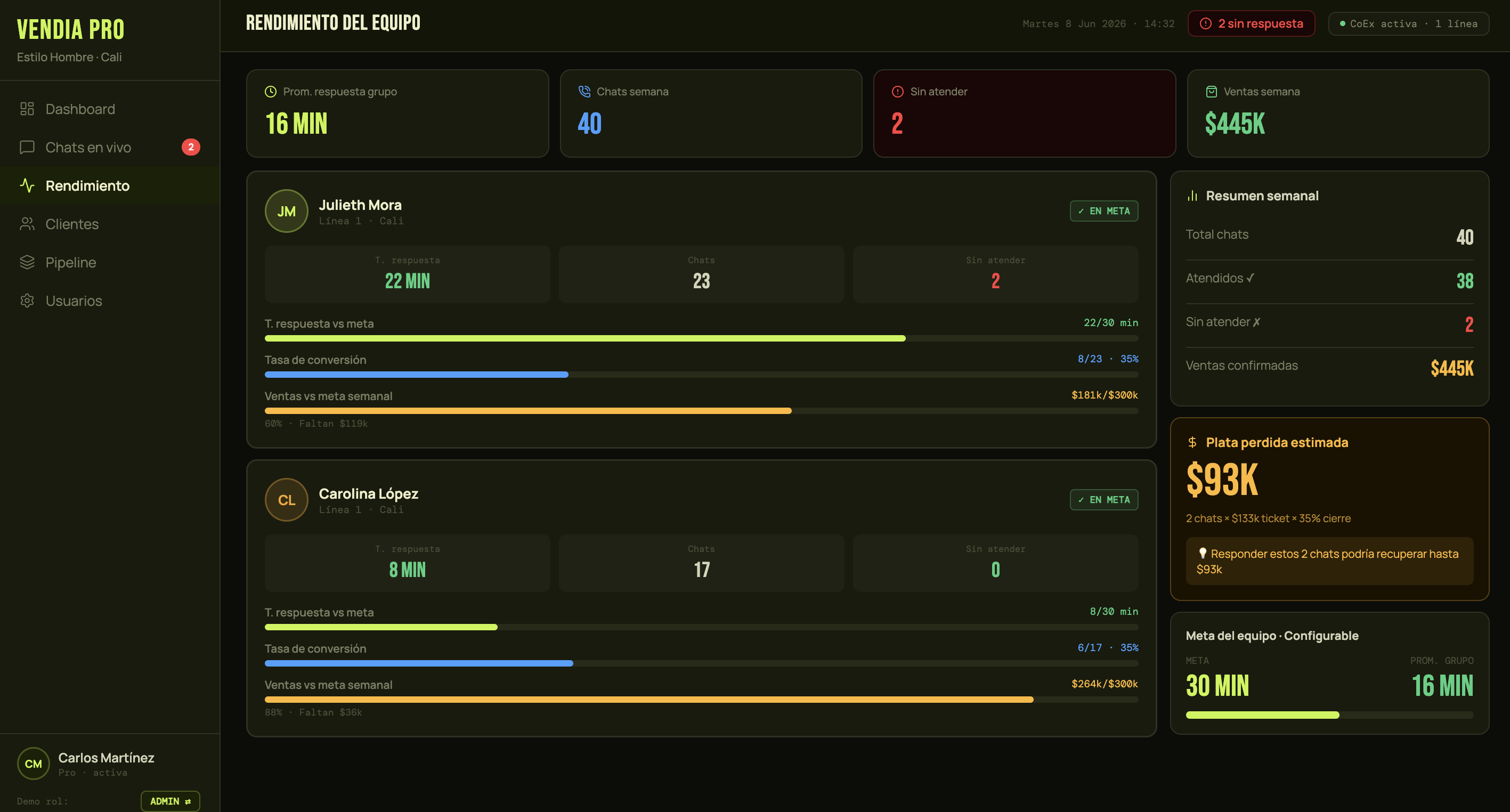
Task: Click the Ventas confirmadas row
Action: pos(1329,368)
